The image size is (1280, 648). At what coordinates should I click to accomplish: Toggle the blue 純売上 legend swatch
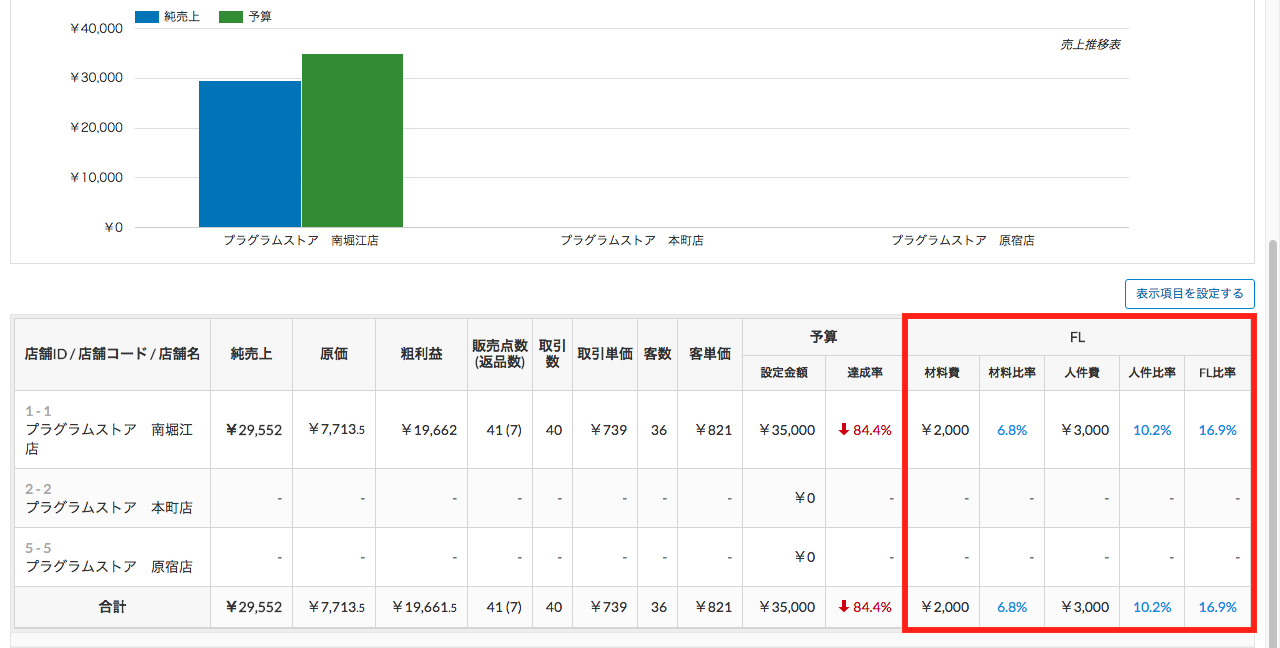click(147, 17)
